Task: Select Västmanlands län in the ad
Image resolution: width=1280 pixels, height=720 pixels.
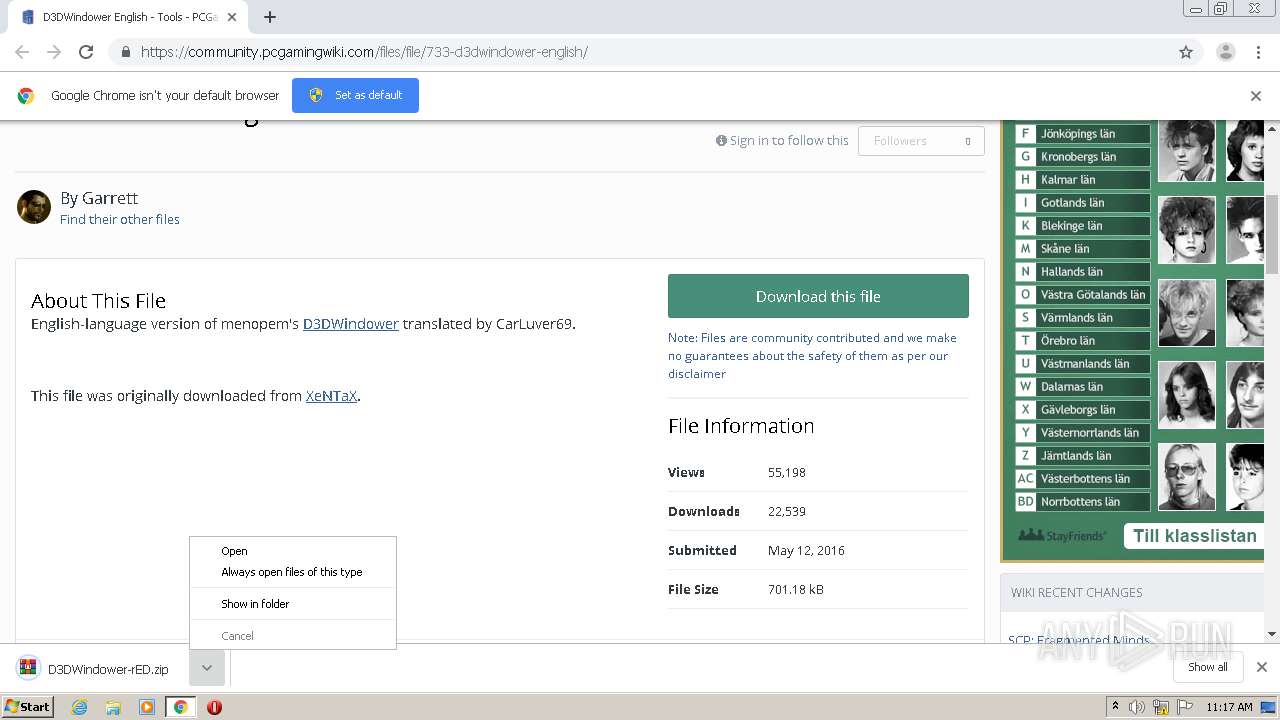Action: (1083, 364)
